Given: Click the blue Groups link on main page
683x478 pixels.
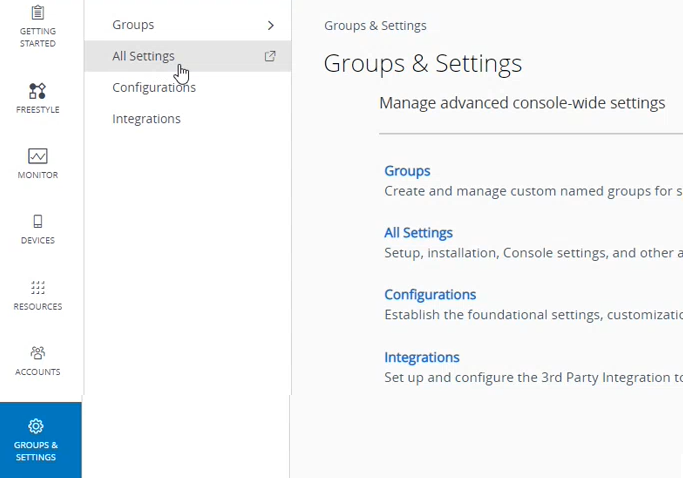Looking at the screenshot, I should [407, 171].
